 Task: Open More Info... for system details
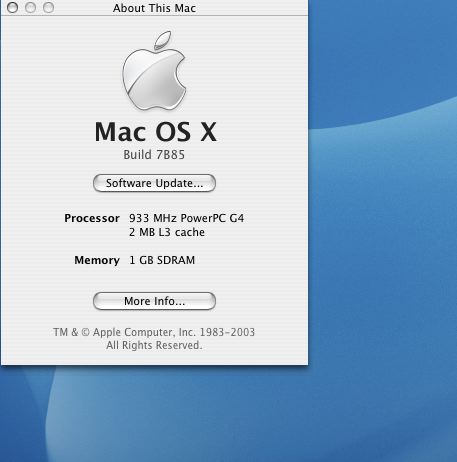154,301
